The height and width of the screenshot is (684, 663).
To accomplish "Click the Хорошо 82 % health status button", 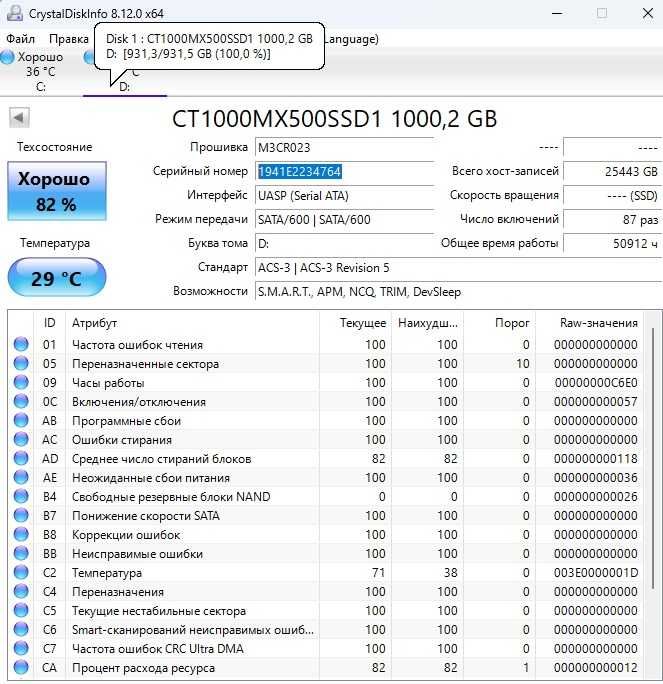I will coord(57,191).
